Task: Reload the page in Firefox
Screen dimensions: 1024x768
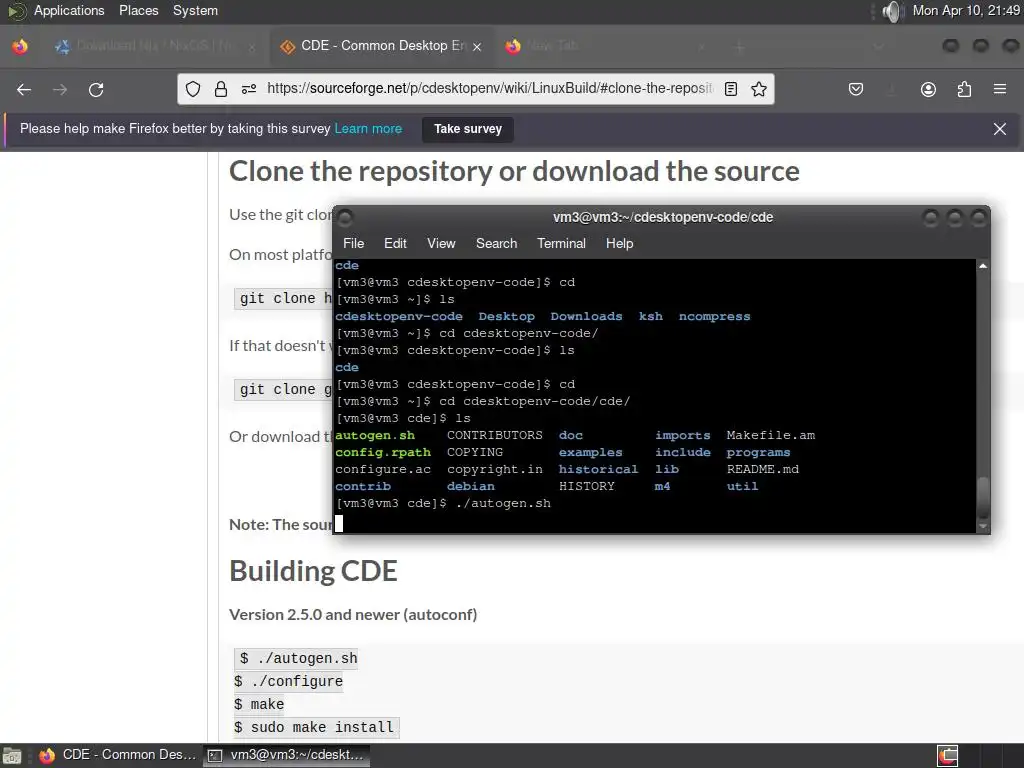Action: tap(96, 89)
